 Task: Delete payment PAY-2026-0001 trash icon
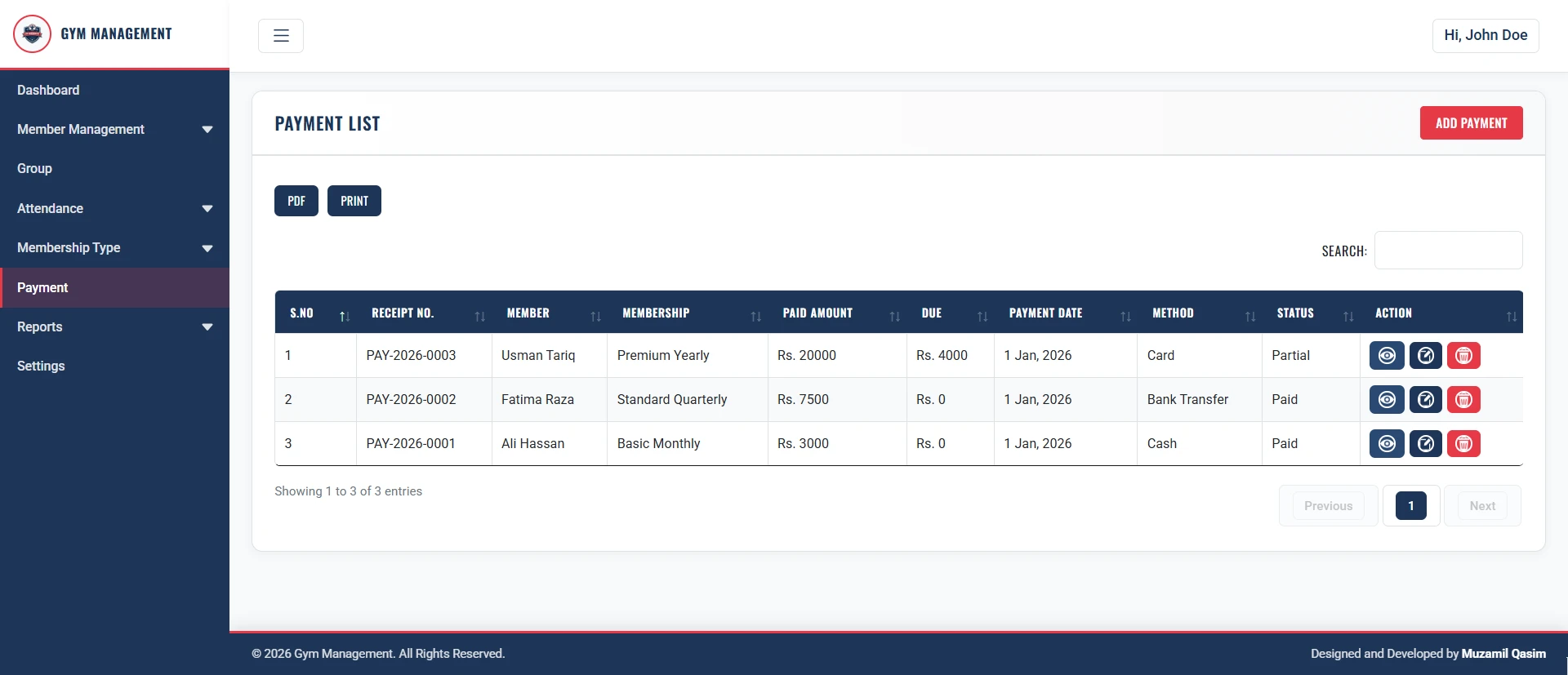[x=1464, y=444]
